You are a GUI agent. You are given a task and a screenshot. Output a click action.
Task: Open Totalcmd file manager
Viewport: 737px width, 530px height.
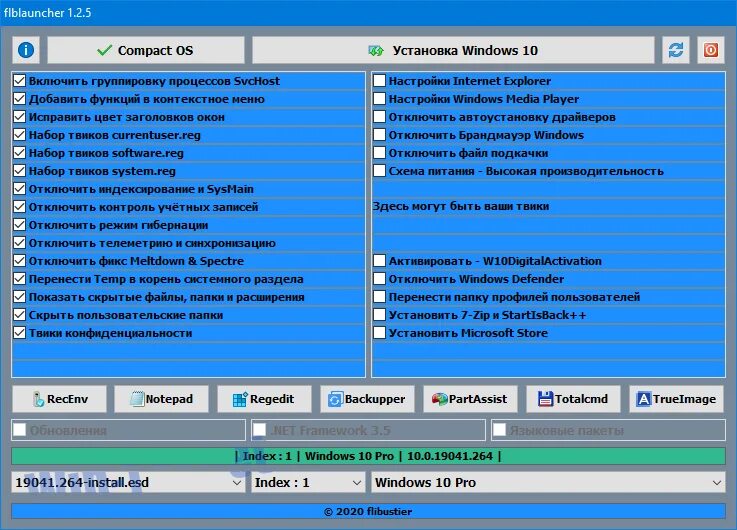coord(573,399)
